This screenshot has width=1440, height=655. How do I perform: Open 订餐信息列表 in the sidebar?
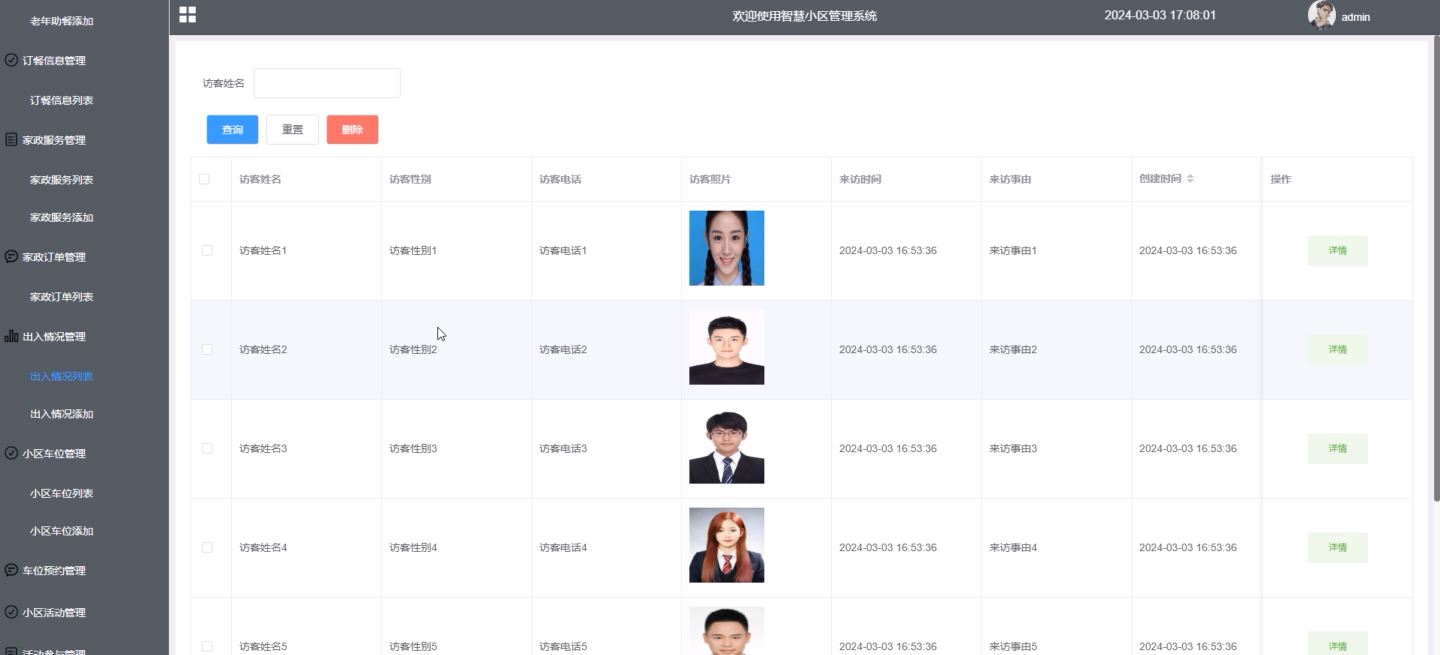pyautogui.click(x=62, y=100)
